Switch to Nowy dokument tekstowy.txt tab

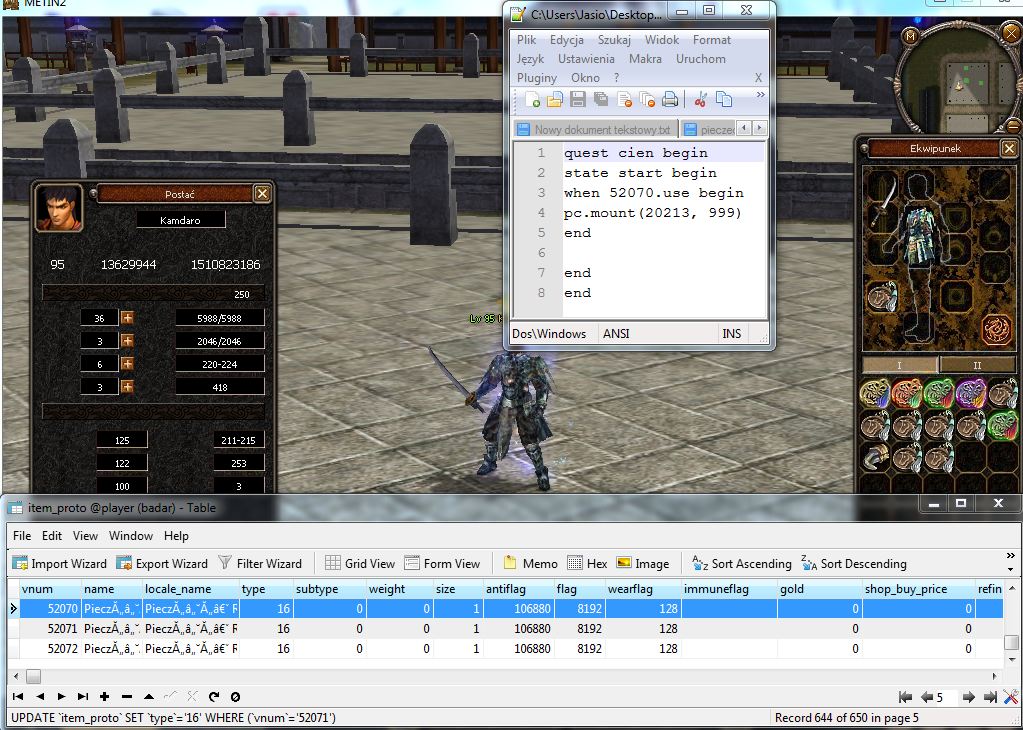(x=595, y=129)
